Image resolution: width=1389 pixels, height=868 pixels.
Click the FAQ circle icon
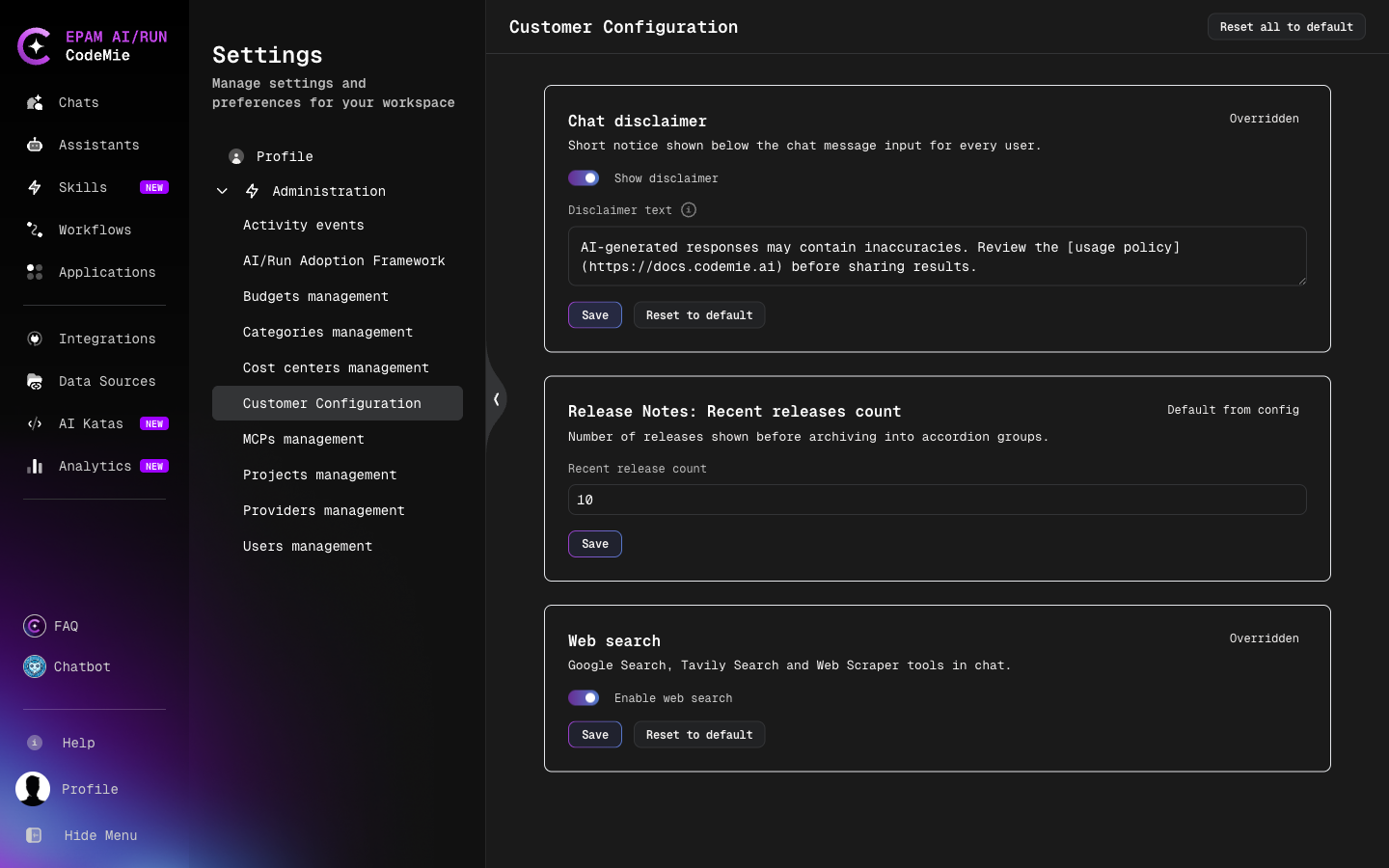click(x=35, y=626)
